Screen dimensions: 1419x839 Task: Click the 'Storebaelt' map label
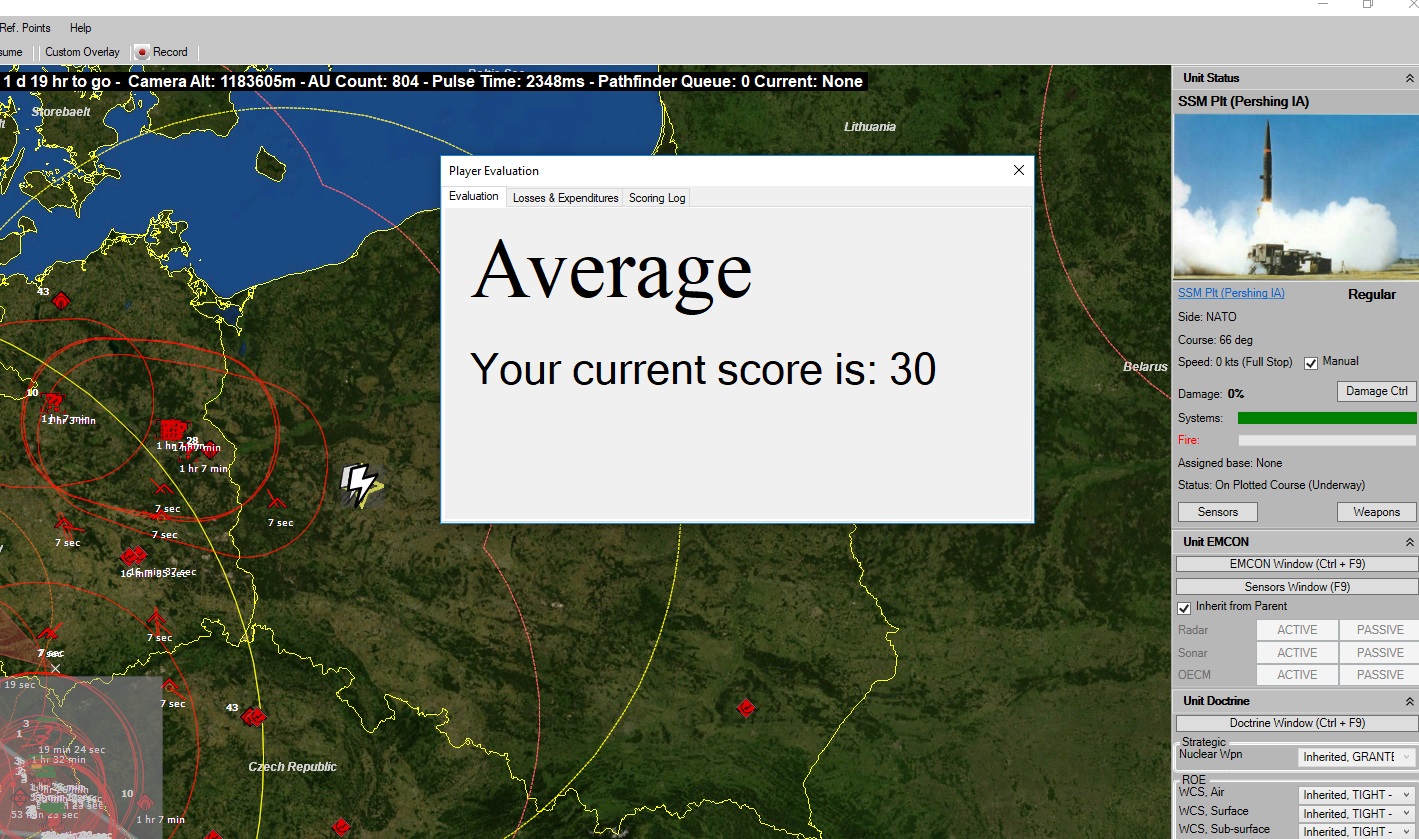61,112
